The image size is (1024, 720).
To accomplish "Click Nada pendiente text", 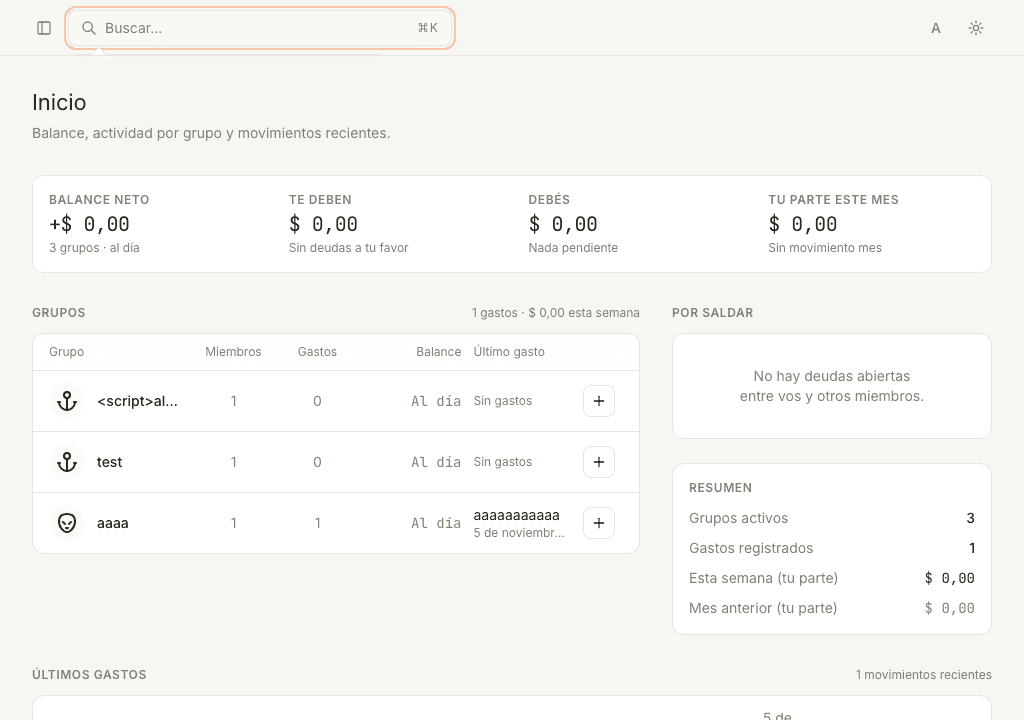I will click(573, 248).
